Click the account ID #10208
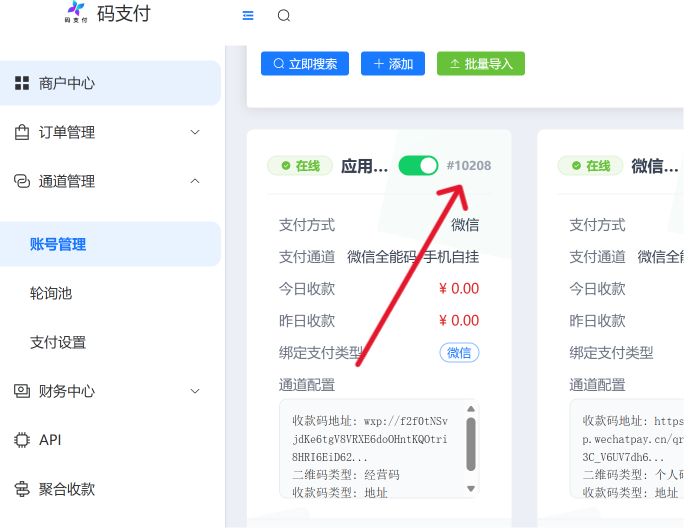This screenshot has width=684, height=528. point(469,166)
